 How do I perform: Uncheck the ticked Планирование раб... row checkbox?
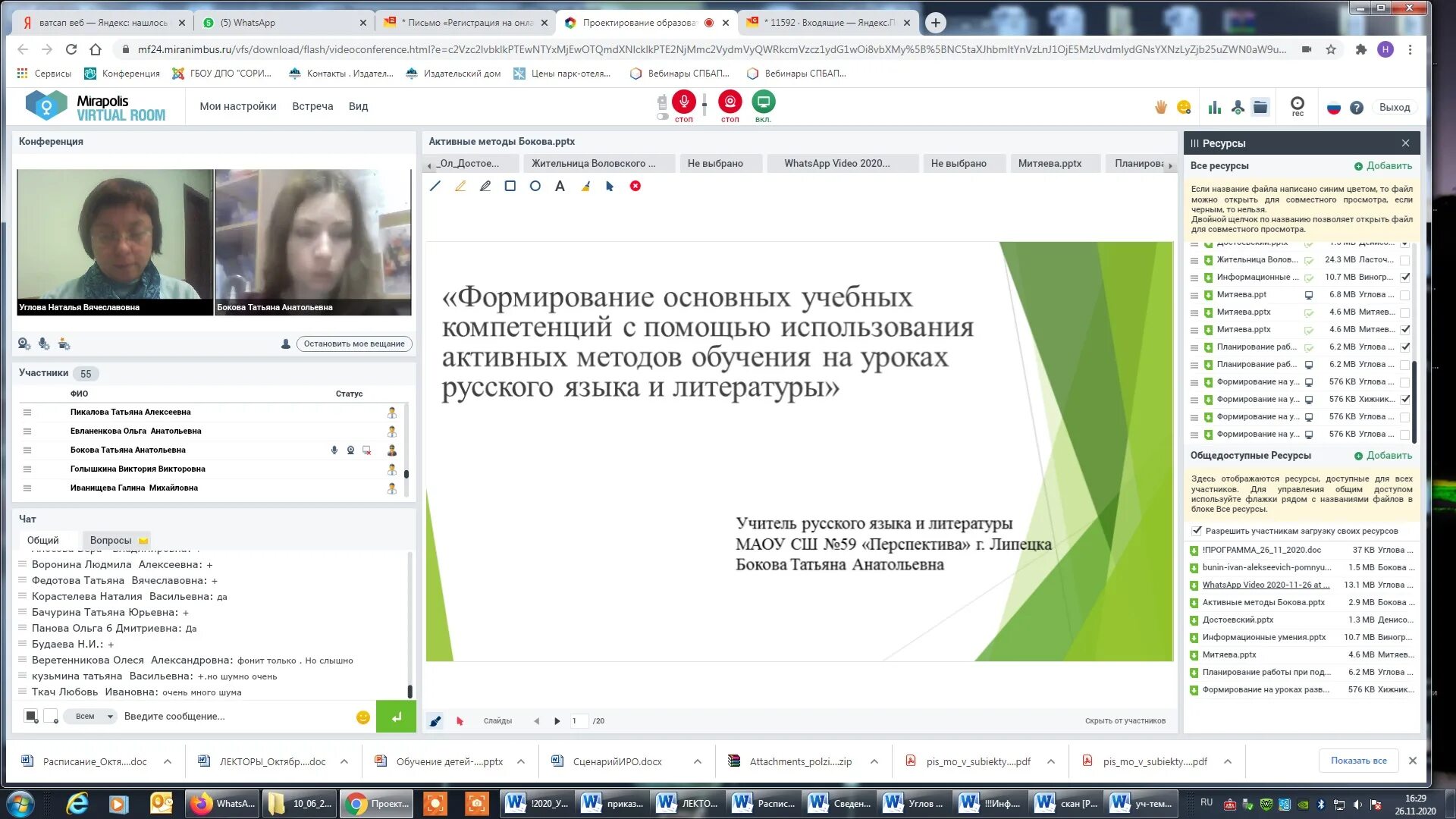point(1405,347)
